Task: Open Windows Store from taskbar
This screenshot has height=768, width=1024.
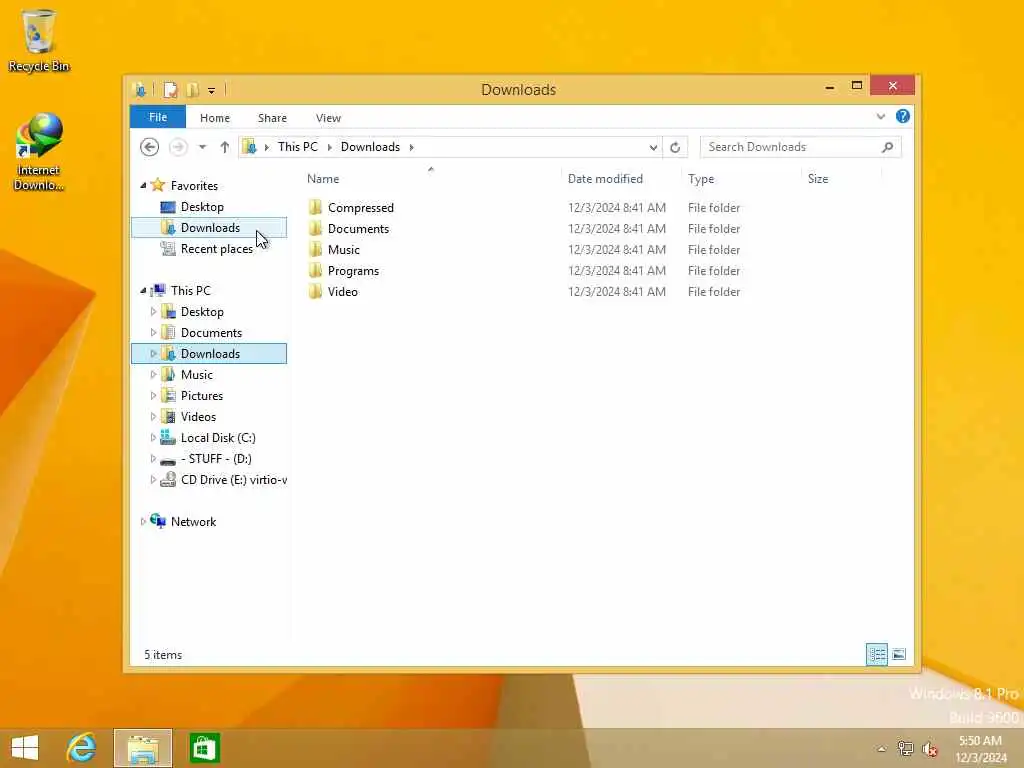Action: pyautogui.click(x=204, y=748)
